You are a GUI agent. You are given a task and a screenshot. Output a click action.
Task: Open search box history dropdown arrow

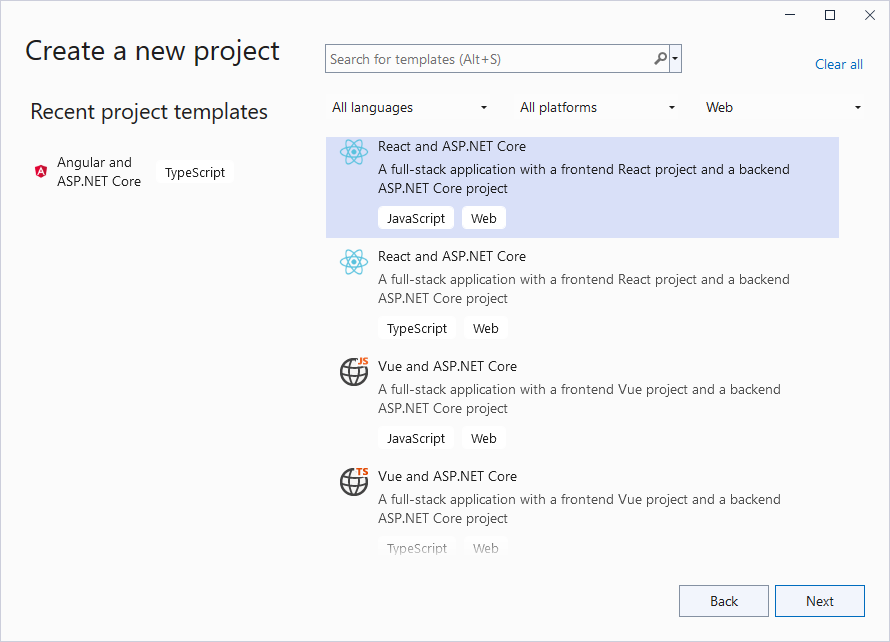(x=675, y=58)
